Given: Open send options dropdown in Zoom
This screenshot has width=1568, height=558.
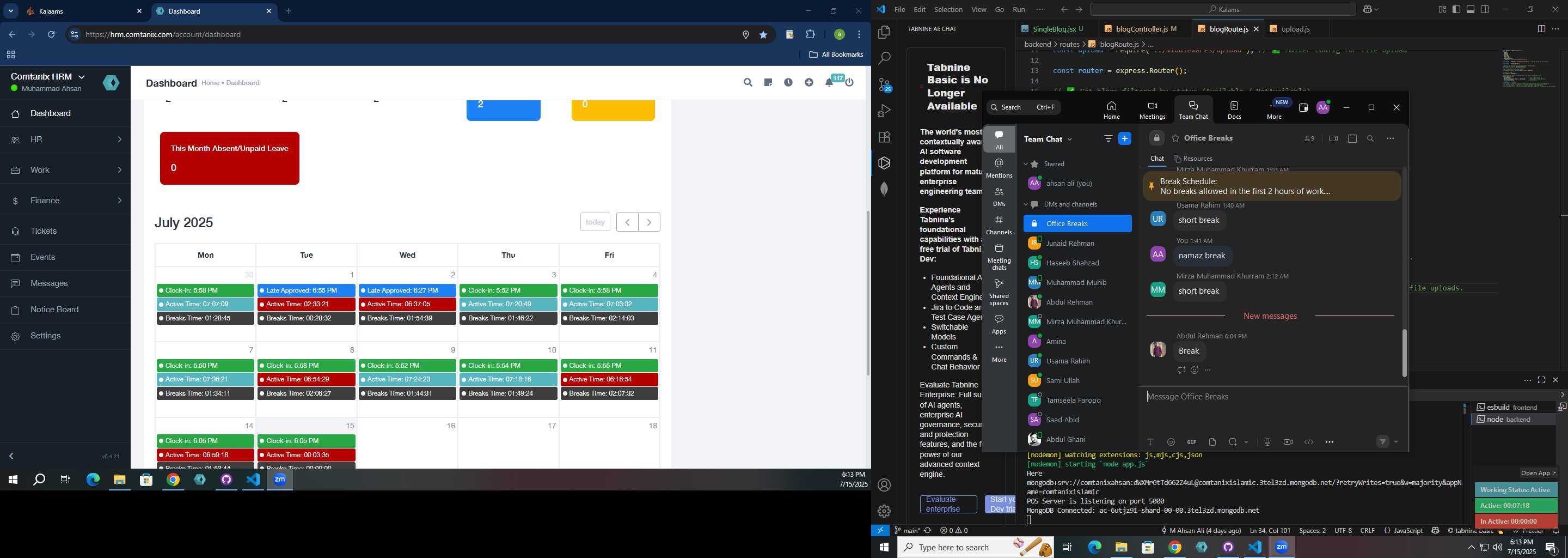Looking at the screenshot, I should tap(1396, 442).
